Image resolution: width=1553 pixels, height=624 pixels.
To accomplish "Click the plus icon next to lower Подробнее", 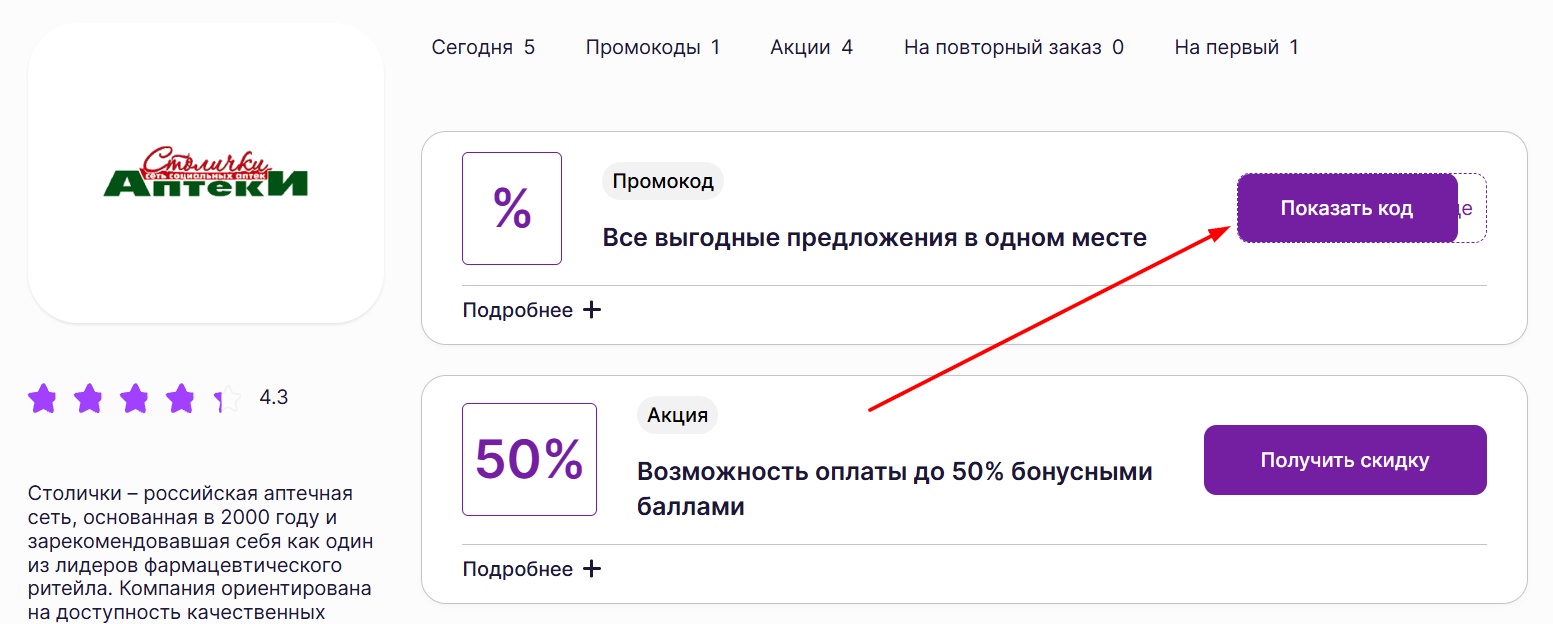I will coord(592,568).
